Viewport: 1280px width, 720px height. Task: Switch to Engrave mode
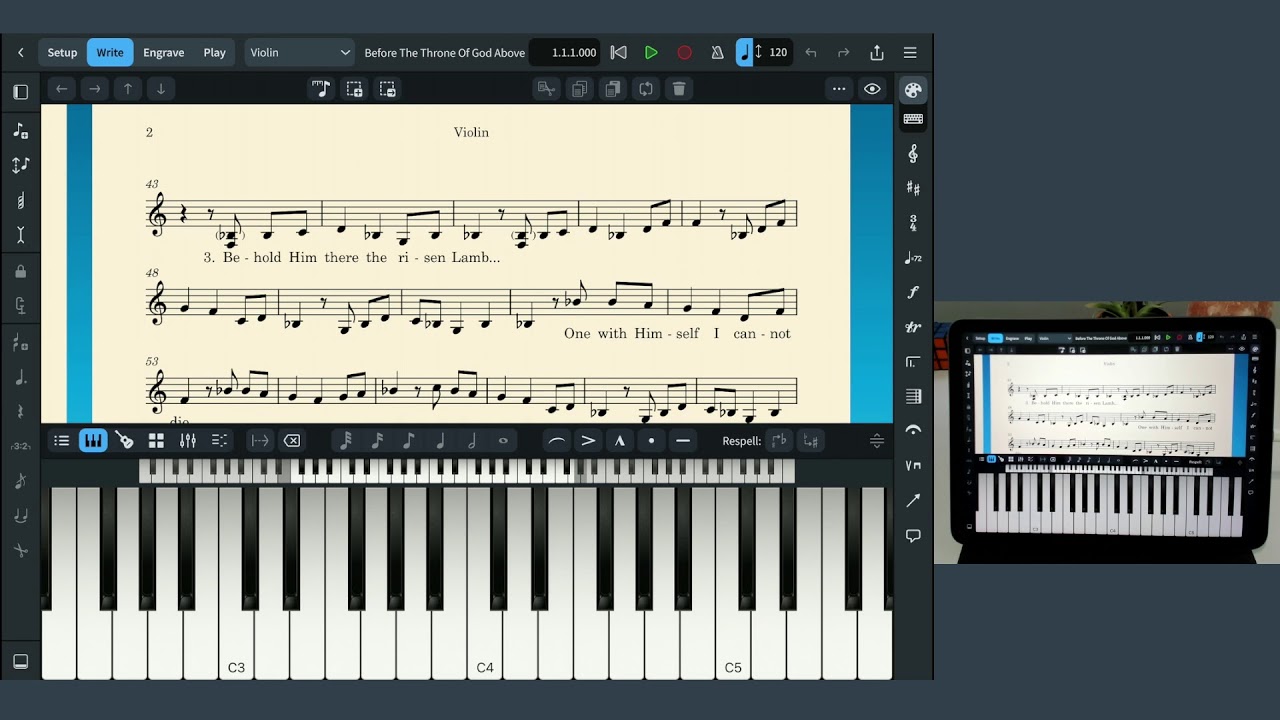tap(163, 52)
